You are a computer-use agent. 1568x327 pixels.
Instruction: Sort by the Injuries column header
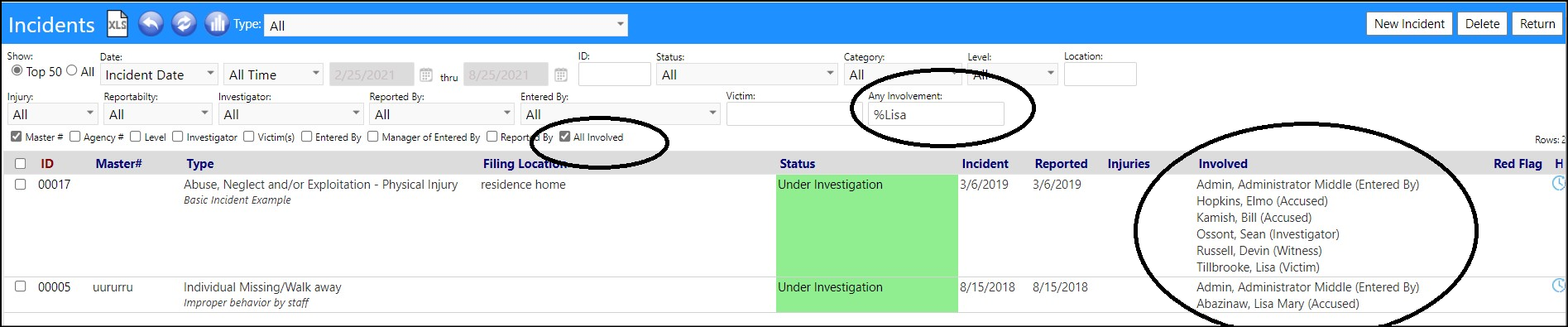(x=1129, y=164)
